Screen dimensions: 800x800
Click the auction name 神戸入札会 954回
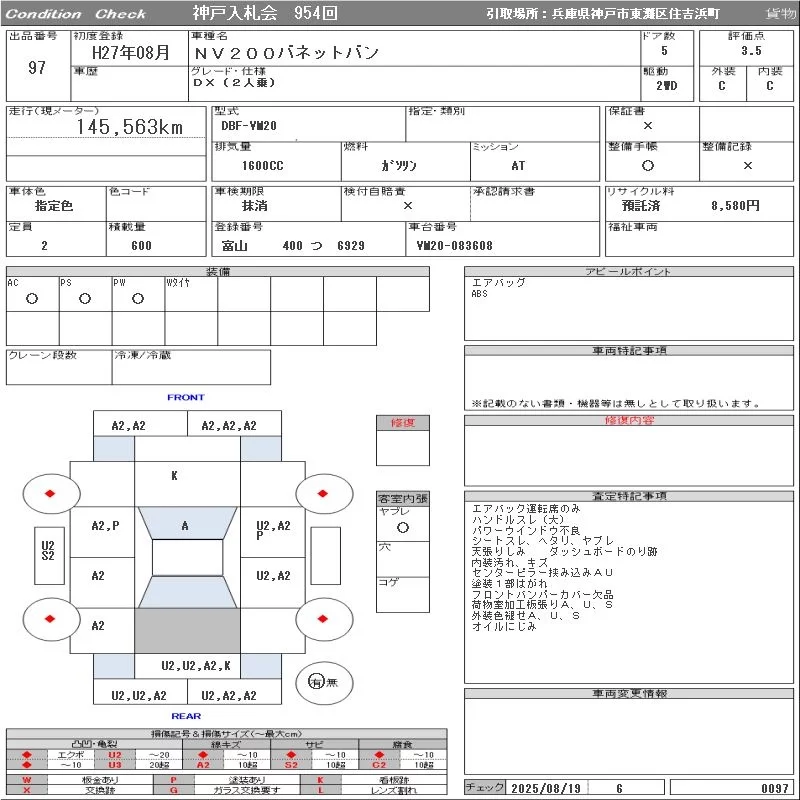click(x=265, y=13)
